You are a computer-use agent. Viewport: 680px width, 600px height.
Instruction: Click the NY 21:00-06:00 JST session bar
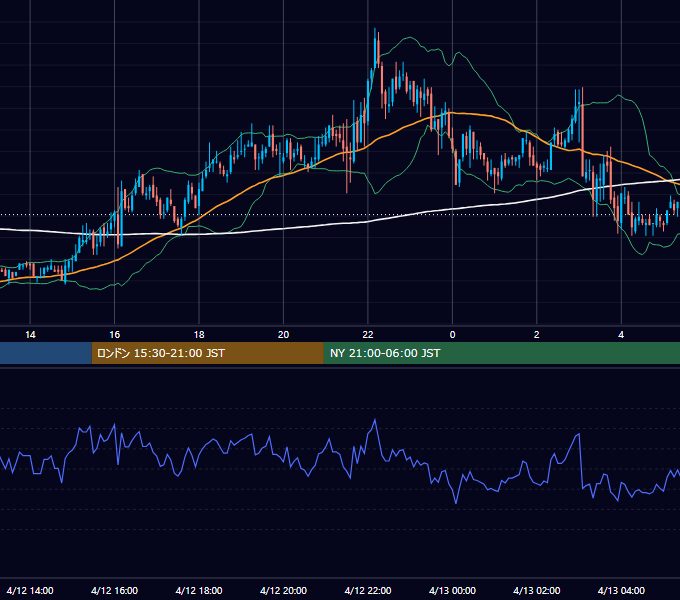(502, 353)
